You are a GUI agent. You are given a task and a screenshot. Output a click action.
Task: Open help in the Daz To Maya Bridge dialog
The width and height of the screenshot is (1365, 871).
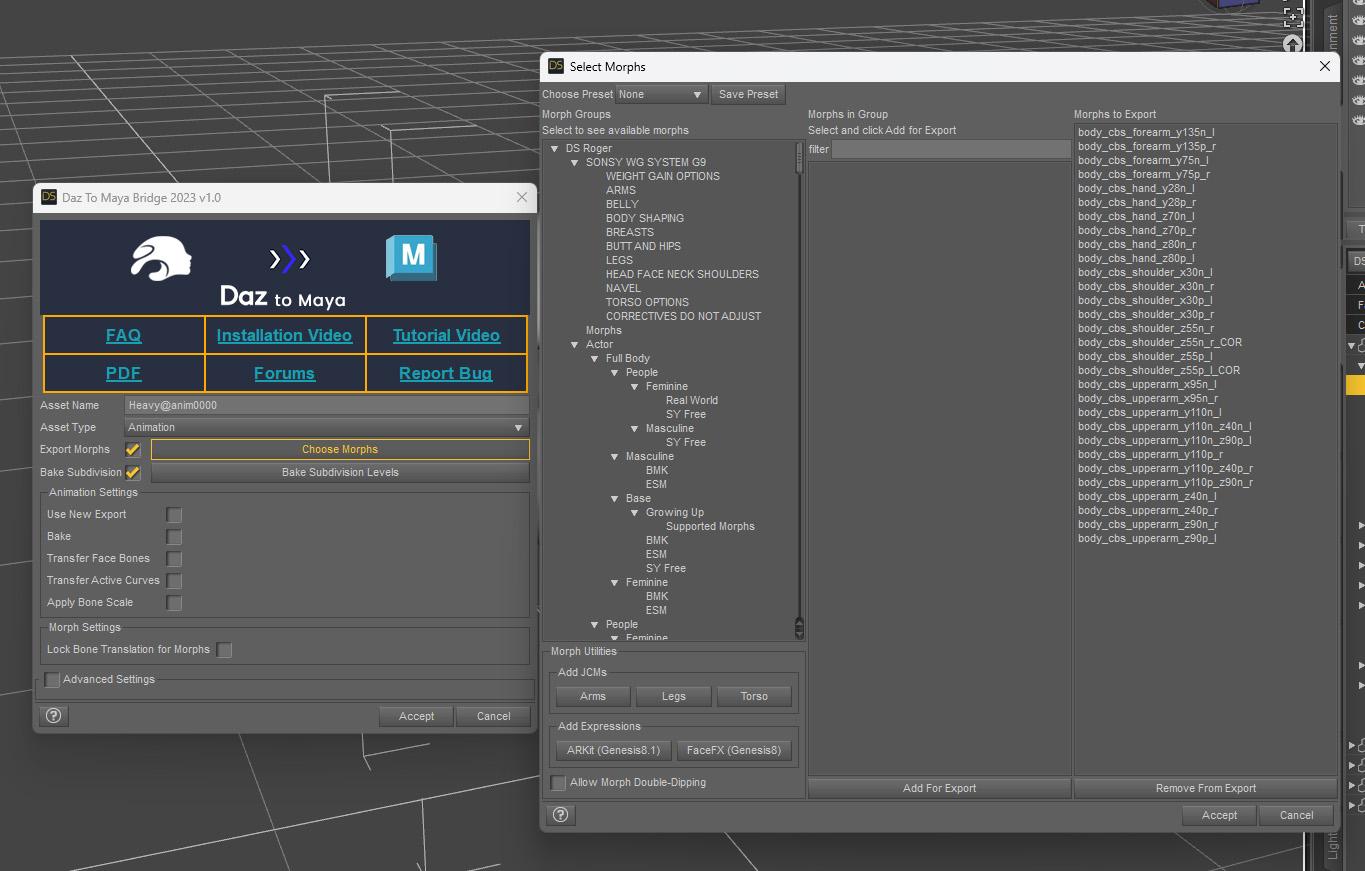click(54, 716)
